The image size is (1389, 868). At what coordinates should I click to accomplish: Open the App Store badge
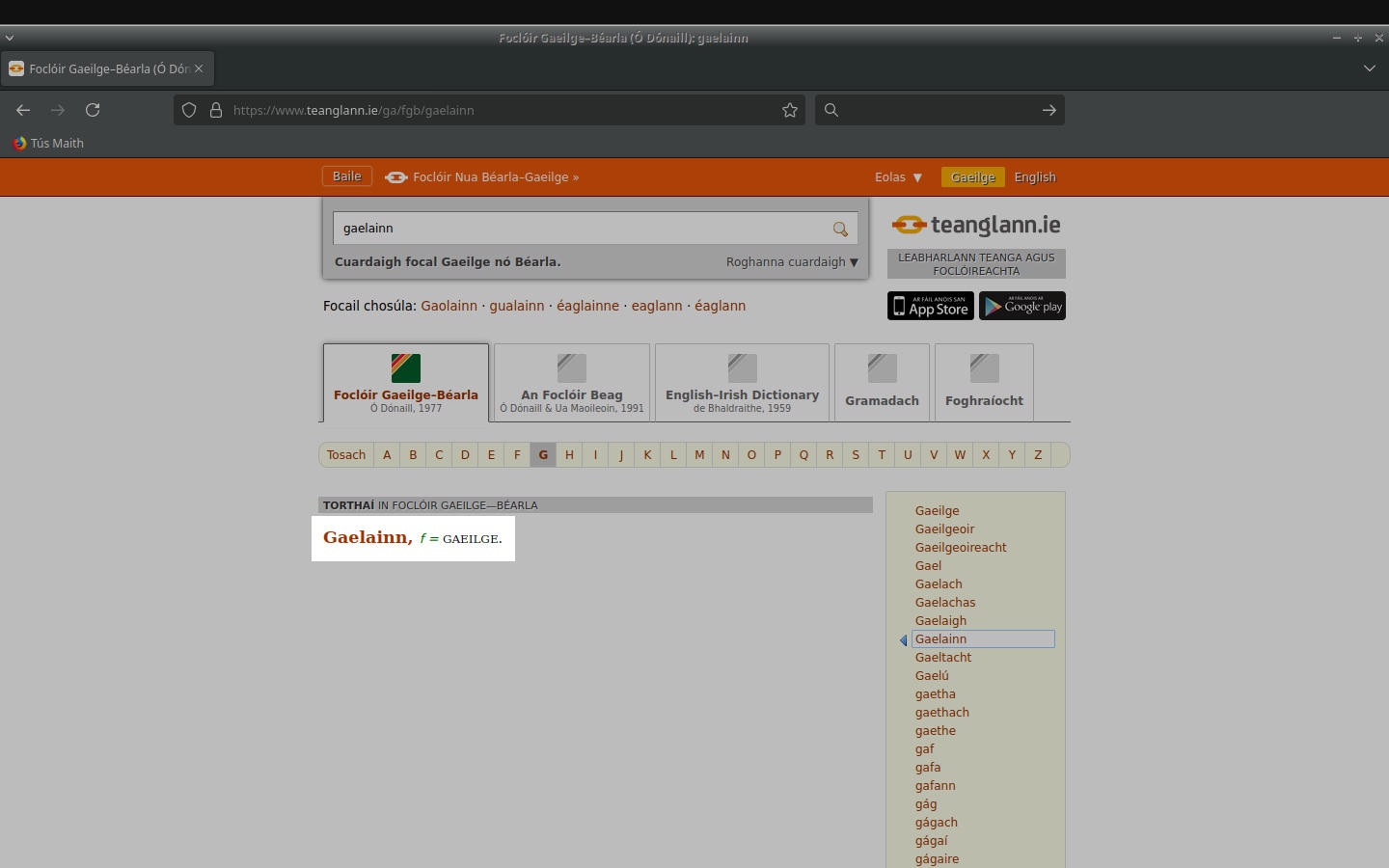point(930,306)
